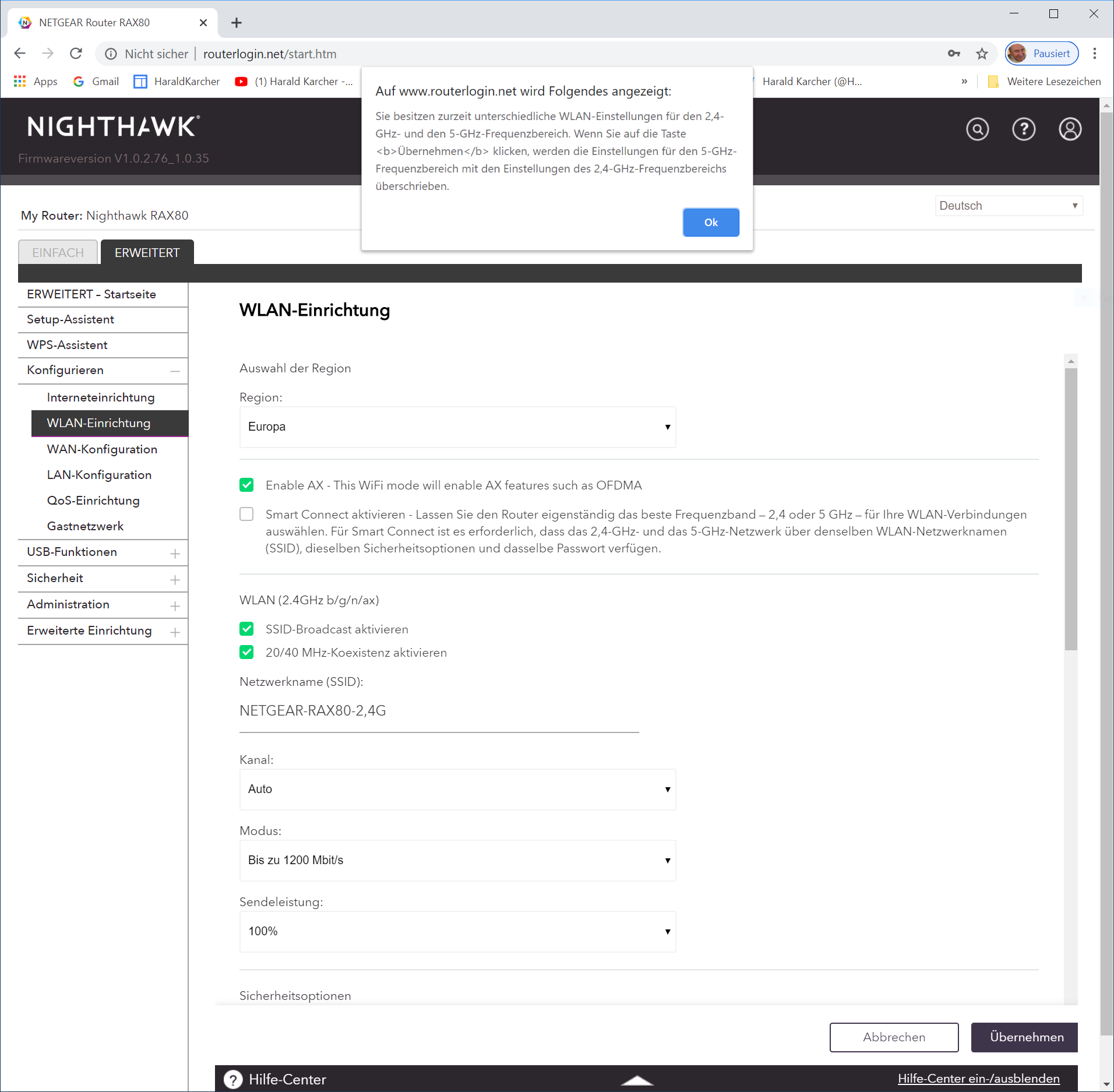Screen dimensions: 1114x1092
Task: Enable the Smart Connect checkbox
Action: (246, 514)
